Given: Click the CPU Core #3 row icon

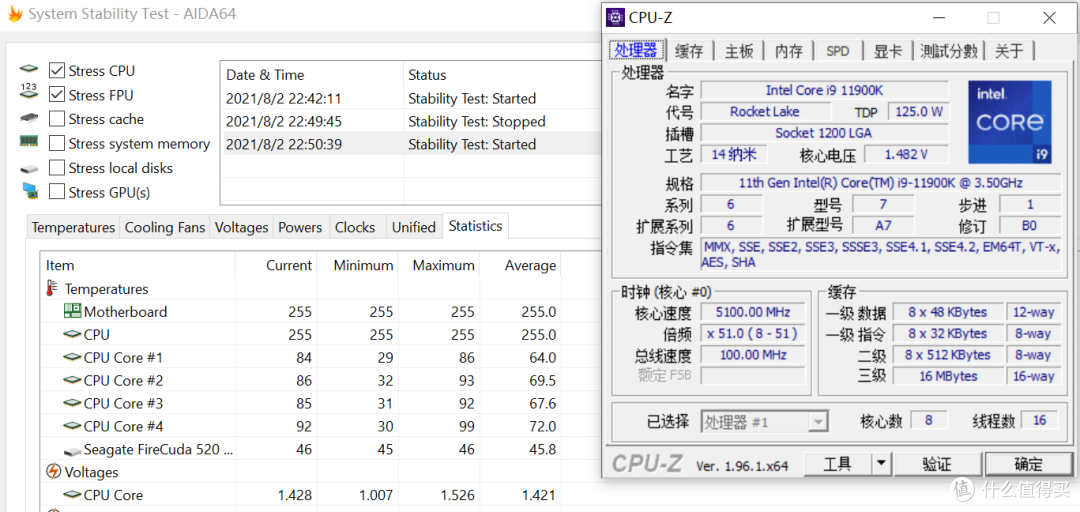Looking at the screenshot, I should point(72,402).
